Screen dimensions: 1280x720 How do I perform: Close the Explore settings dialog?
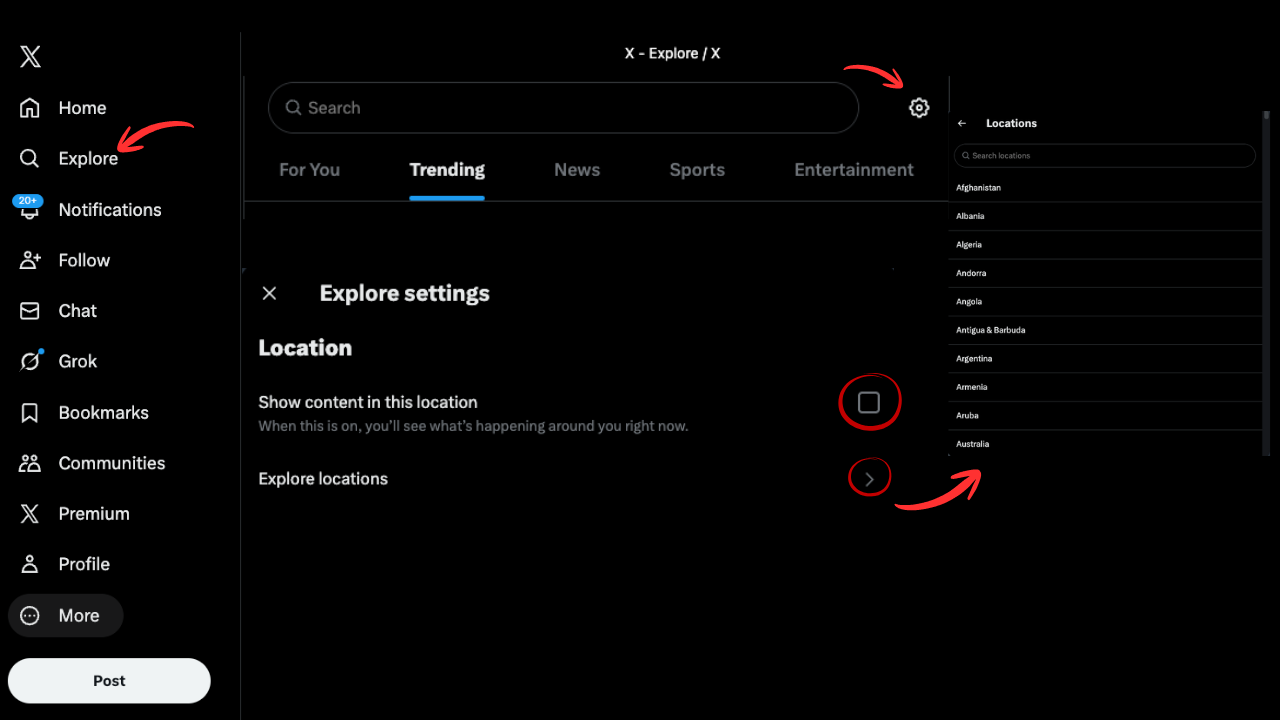tap(269, 293)
